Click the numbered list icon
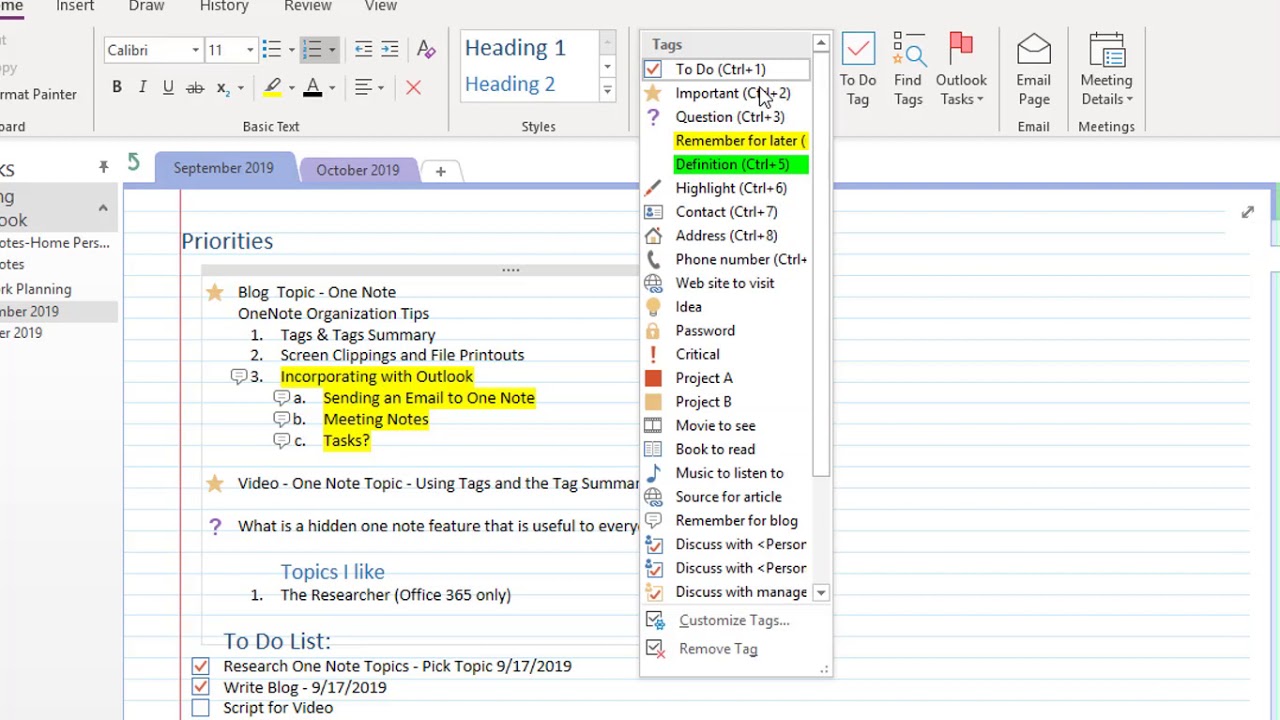This screenshot has width=1280, height=720. [x=312, y=49]
